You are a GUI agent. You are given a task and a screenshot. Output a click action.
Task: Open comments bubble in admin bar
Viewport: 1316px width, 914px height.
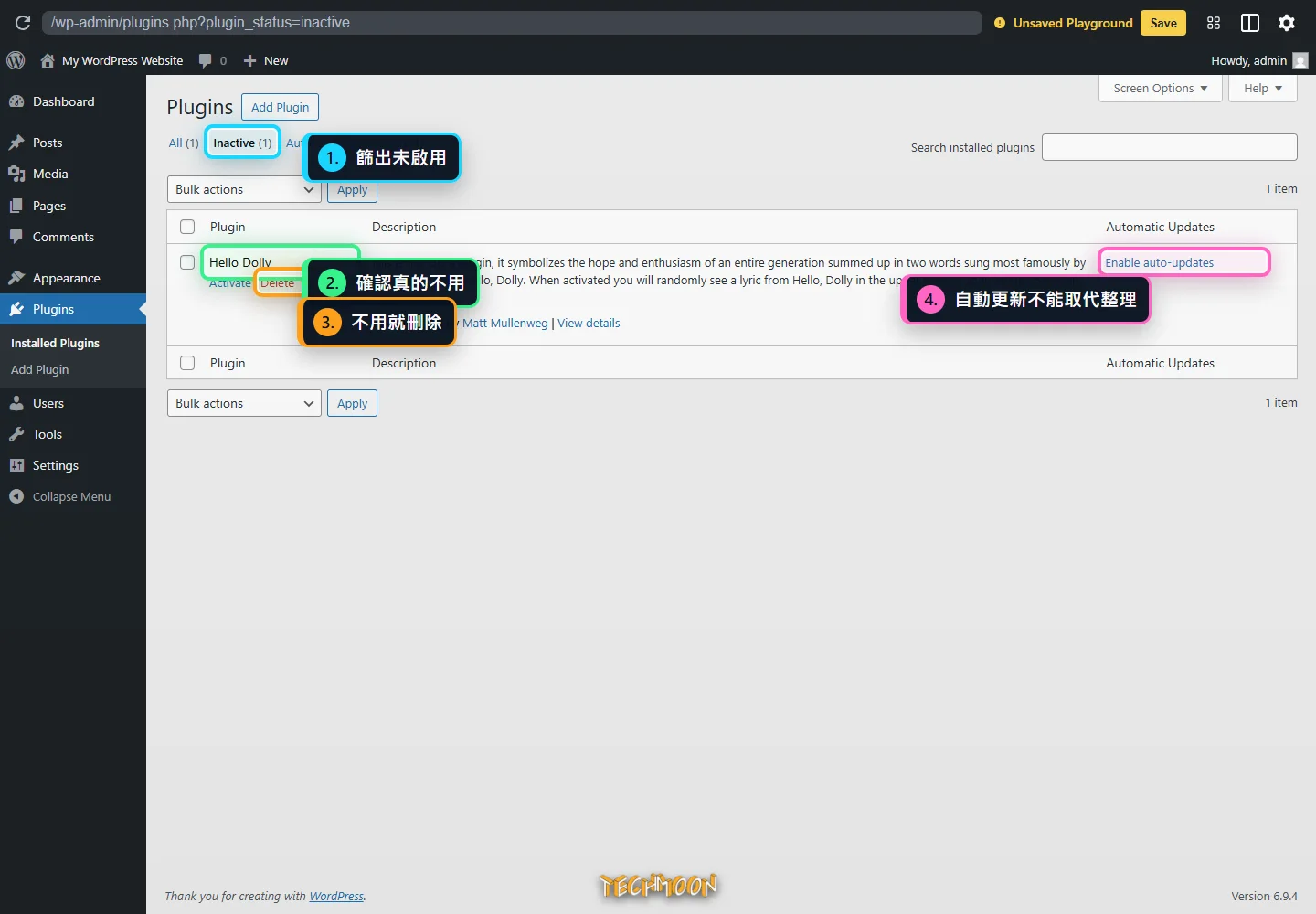click(x=206, y=60)
